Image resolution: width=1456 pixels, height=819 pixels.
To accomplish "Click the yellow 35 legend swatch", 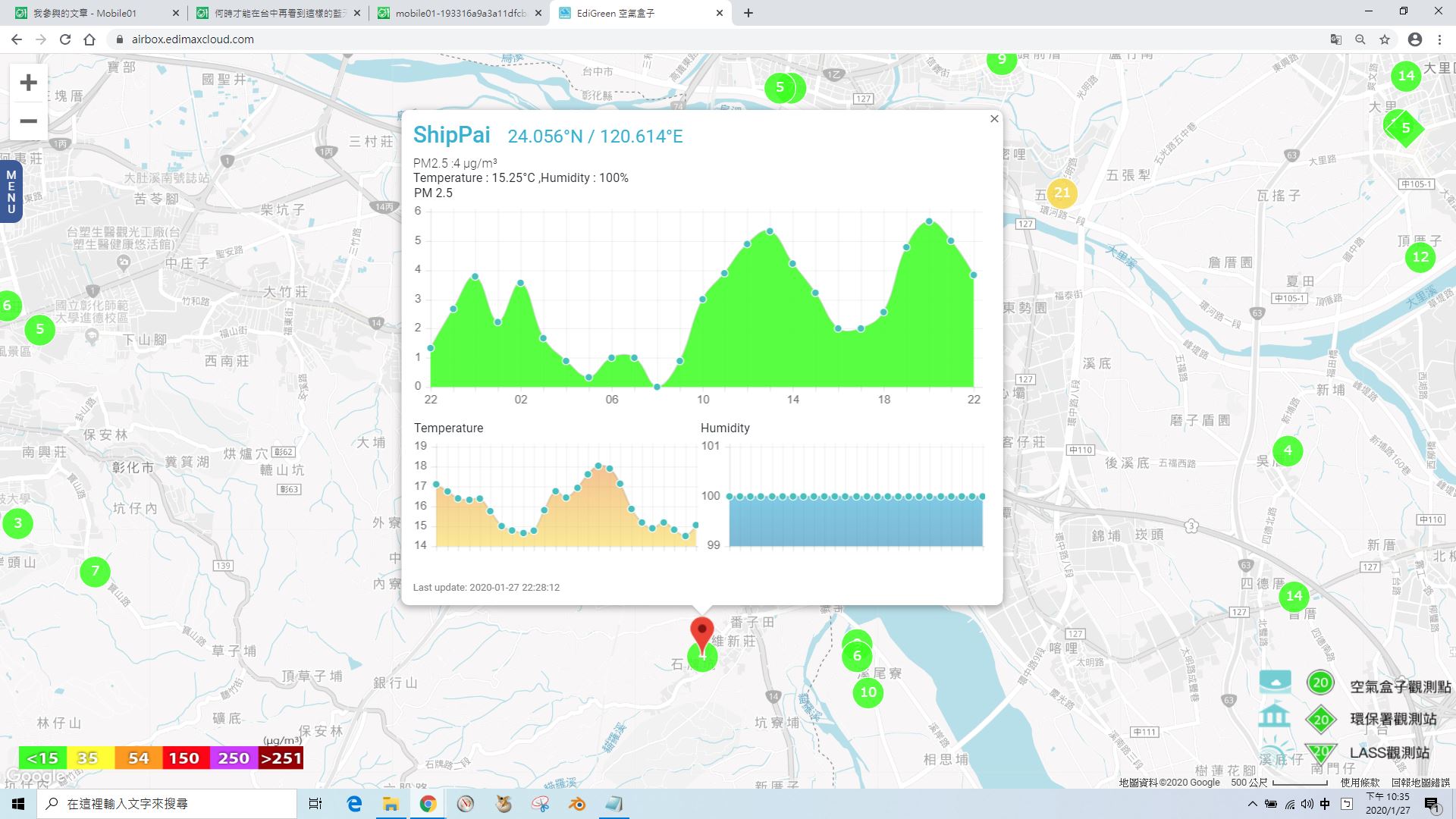I will (90, 758).
